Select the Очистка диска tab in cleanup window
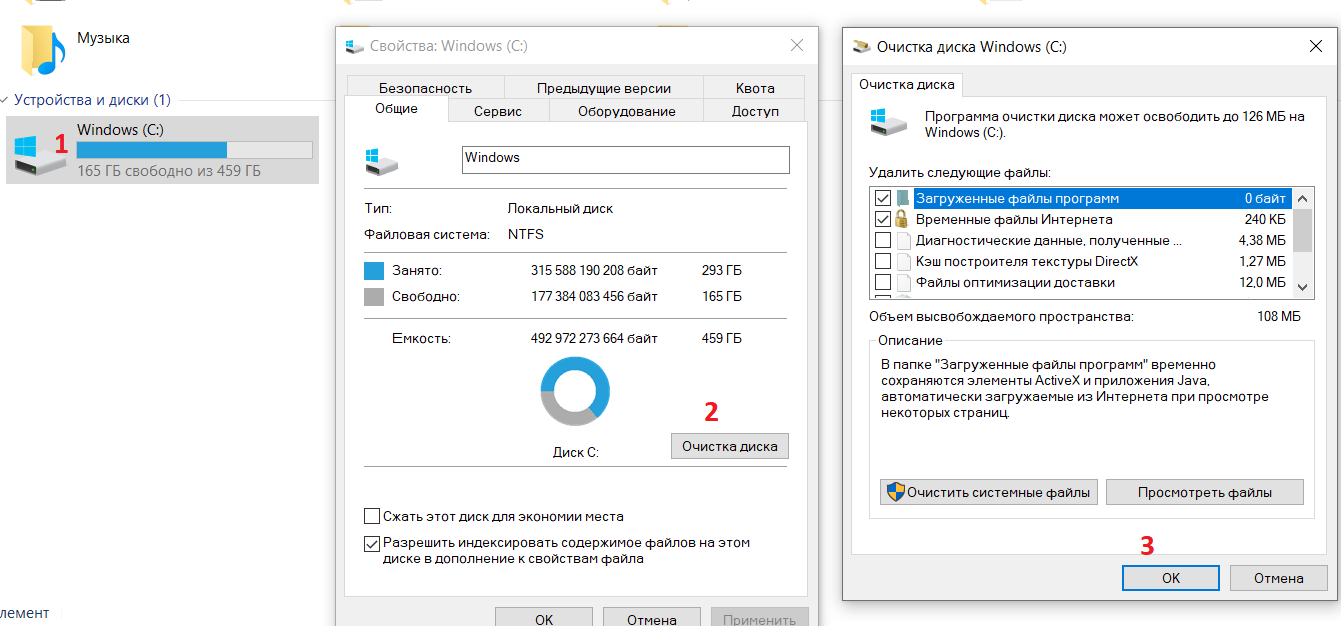The height and width of the screenshot is (626, 1341). point(908,85)
